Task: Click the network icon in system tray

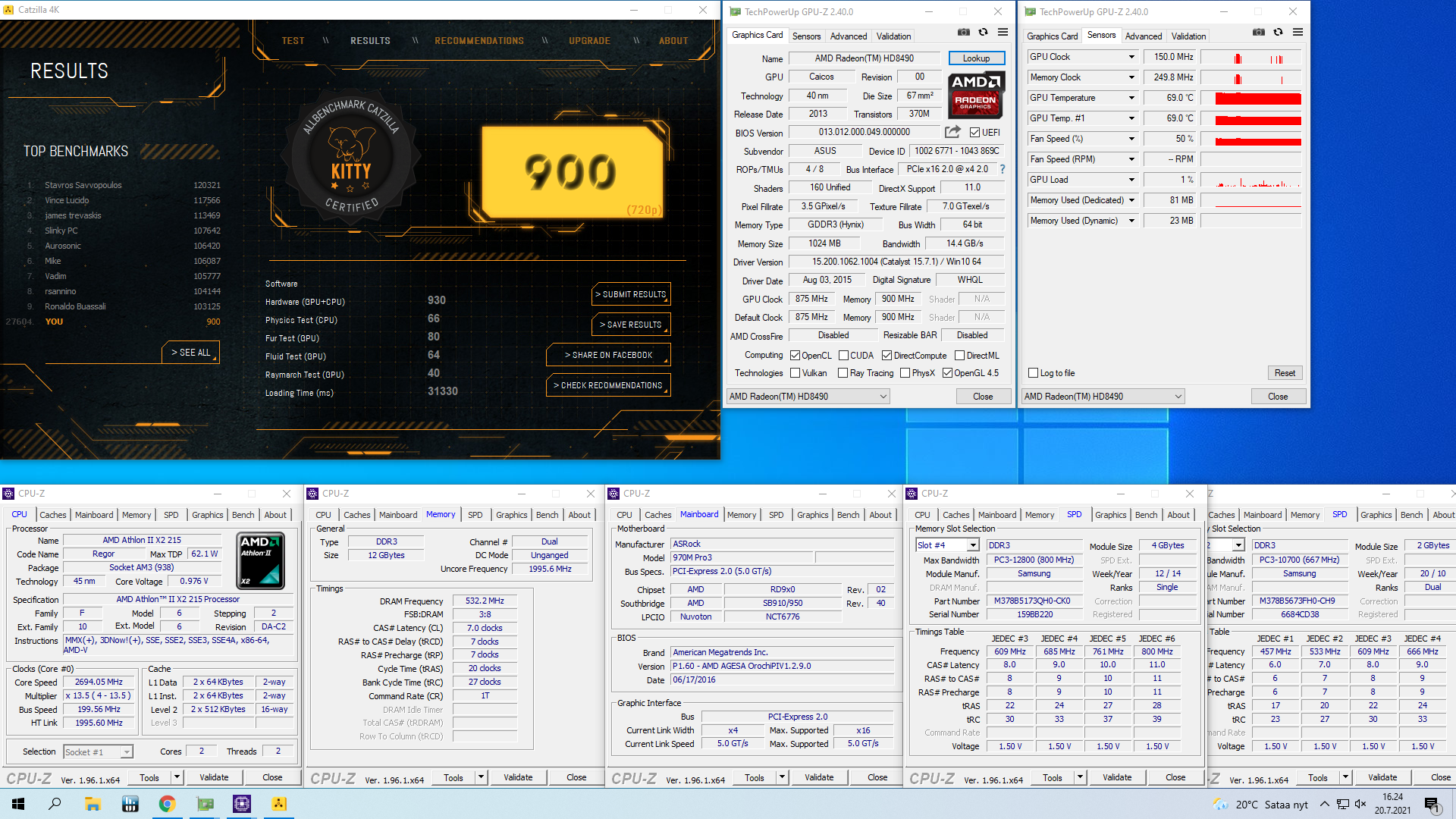Action: pos(1342,804)
